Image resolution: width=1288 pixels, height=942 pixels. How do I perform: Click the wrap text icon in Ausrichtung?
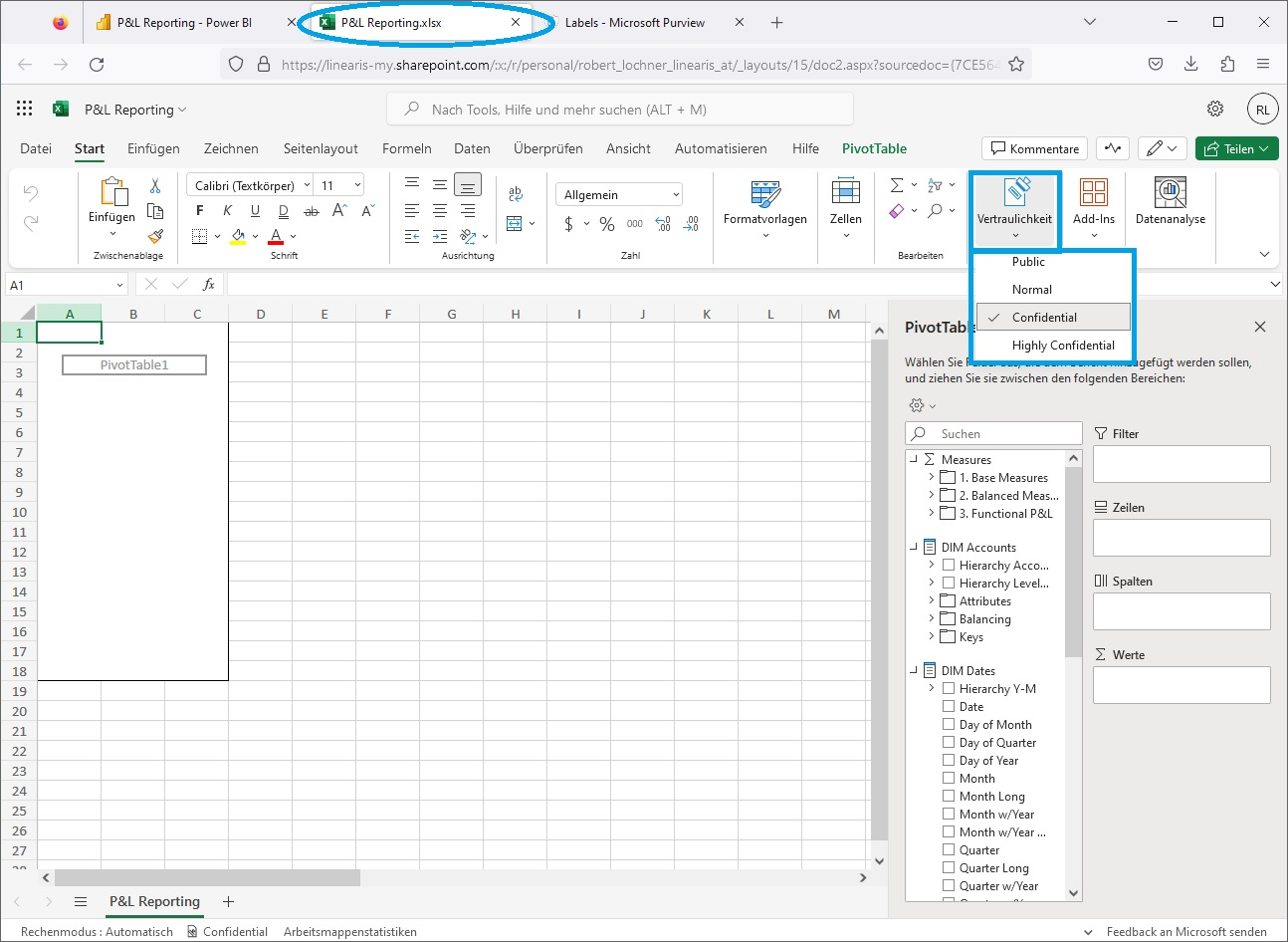pos(515,196)
